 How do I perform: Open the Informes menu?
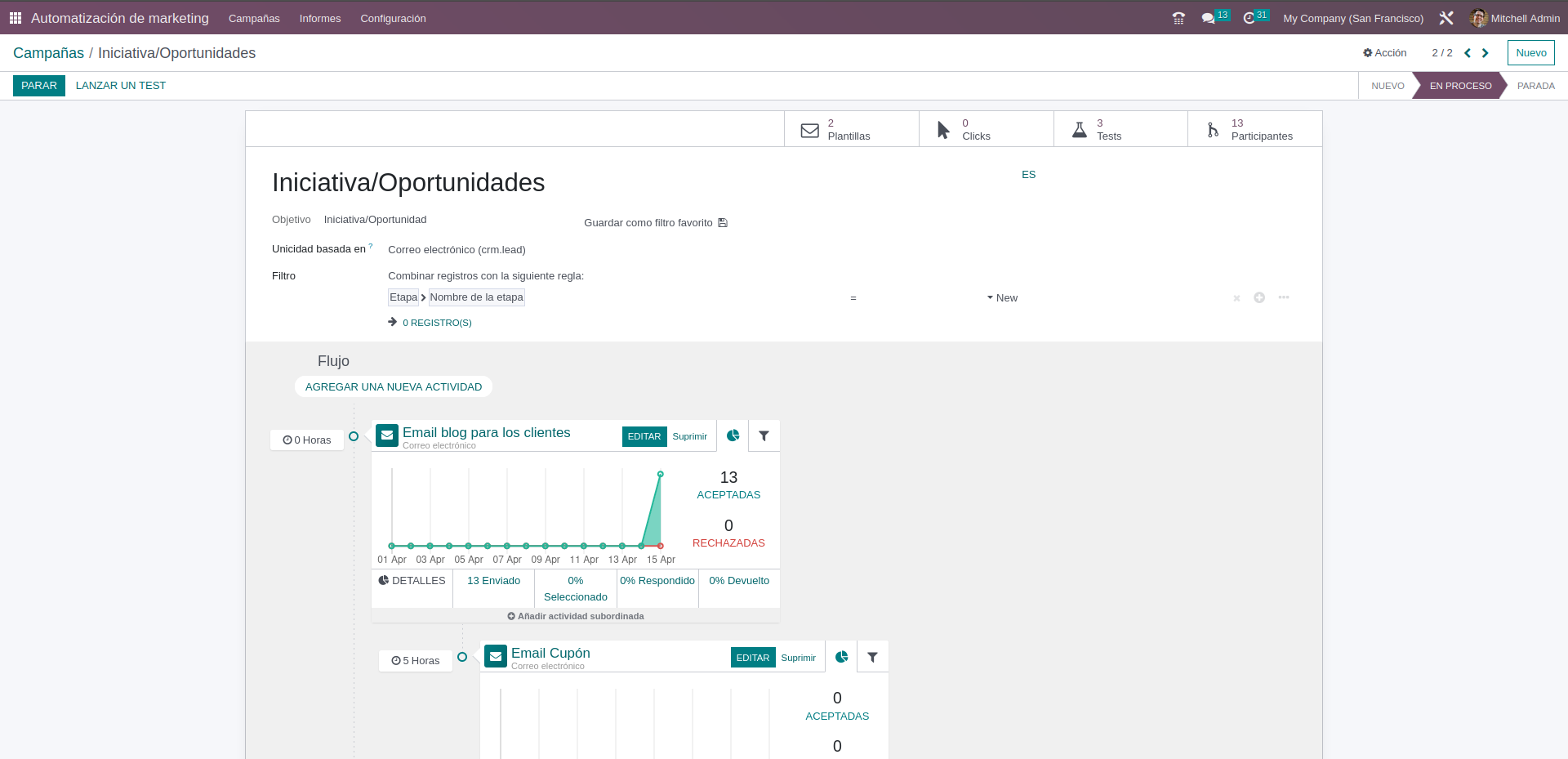tap(320, 18)
